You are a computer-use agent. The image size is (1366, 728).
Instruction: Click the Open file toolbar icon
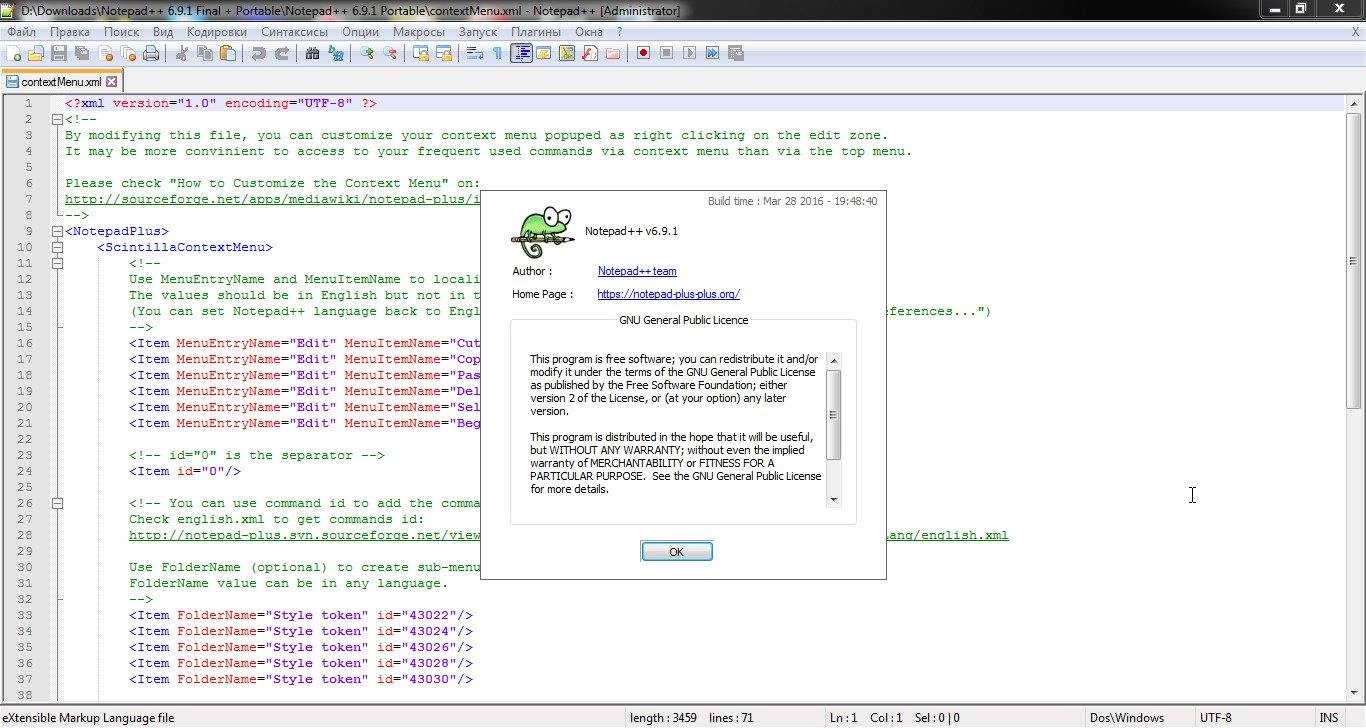36,53
